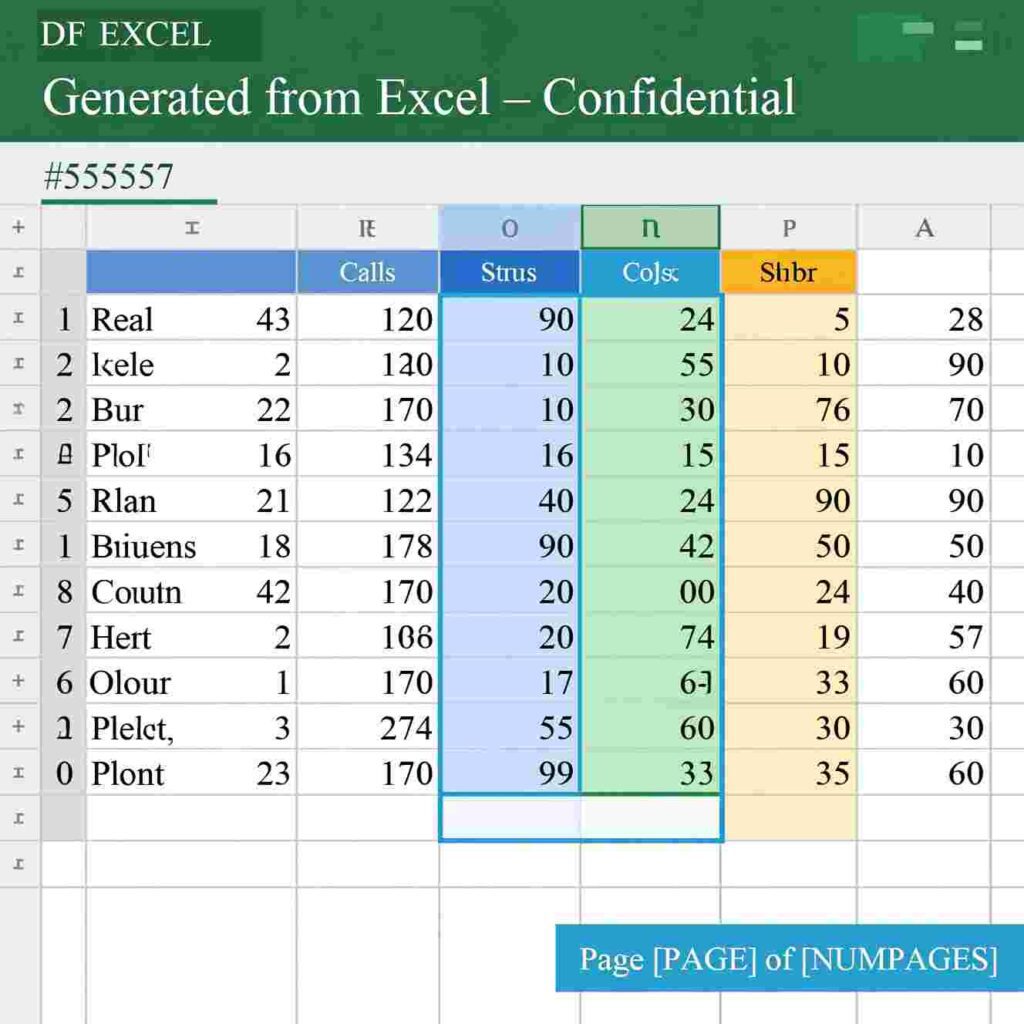Click the marker icon beside the Real row
The height and width of the screenshot is (1024, 1024).
click(x=20, y=320)
